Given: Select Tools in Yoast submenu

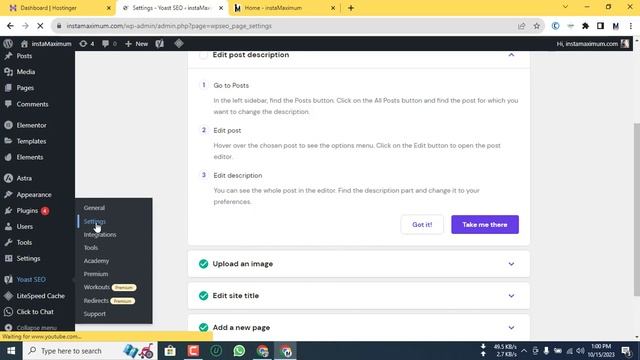Looking at the screenshot, I should (91, 248).
